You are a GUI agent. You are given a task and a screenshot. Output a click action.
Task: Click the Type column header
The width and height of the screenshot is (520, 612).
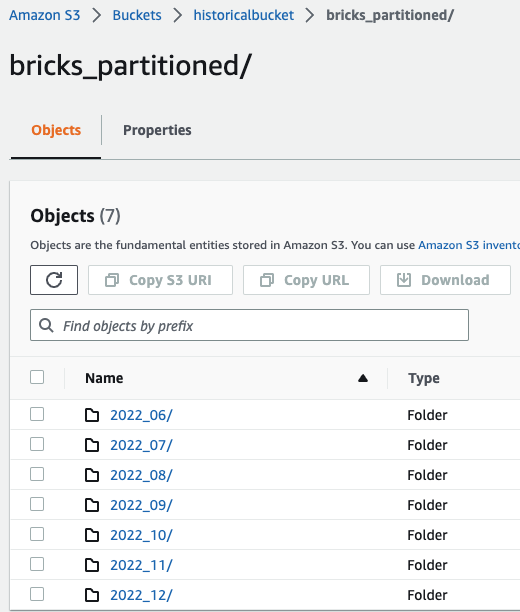tap(424, 378)
